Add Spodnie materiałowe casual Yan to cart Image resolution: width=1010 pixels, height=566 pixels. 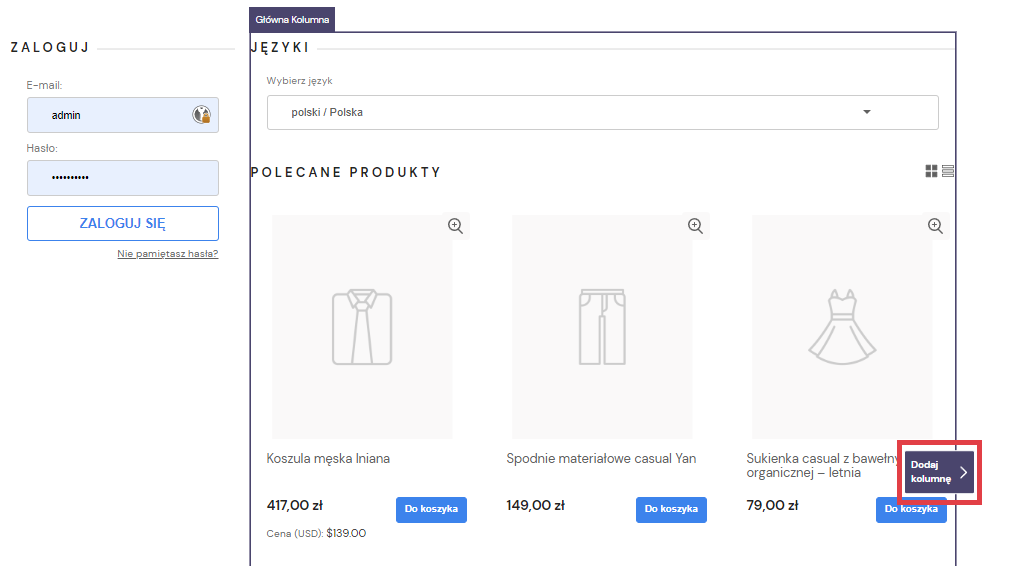coord(671,509)
